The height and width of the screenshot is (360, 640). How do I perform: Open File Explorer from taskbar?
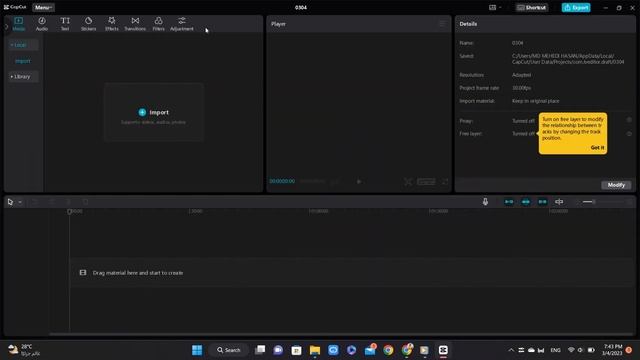pos(315,350)
